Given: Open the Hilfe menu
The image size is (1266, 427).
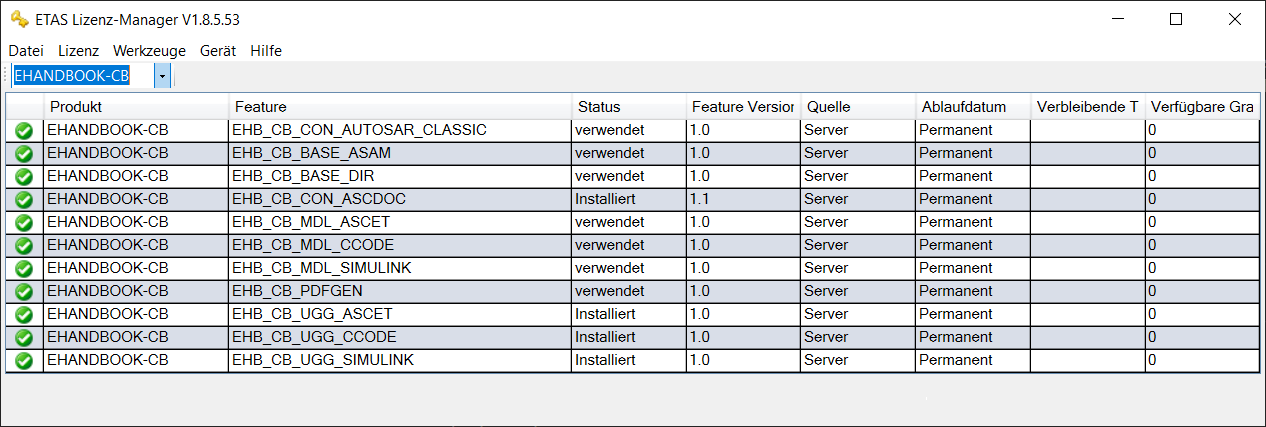Looking at the screenshot, I should [x=266, y=51].
